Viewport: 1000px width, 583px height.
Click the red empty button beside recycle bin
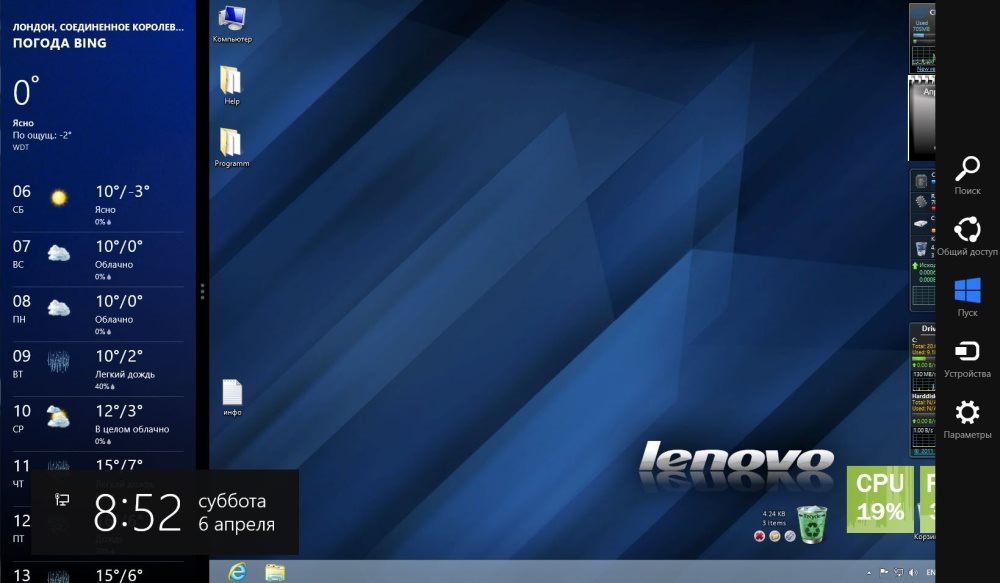pos(759,537)
